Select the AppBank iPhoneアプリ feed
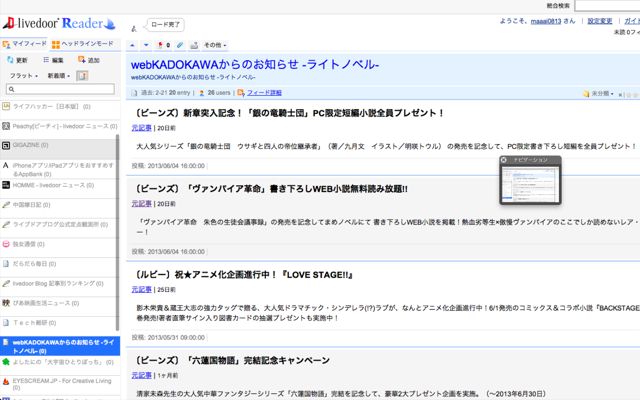 (58, 169)
